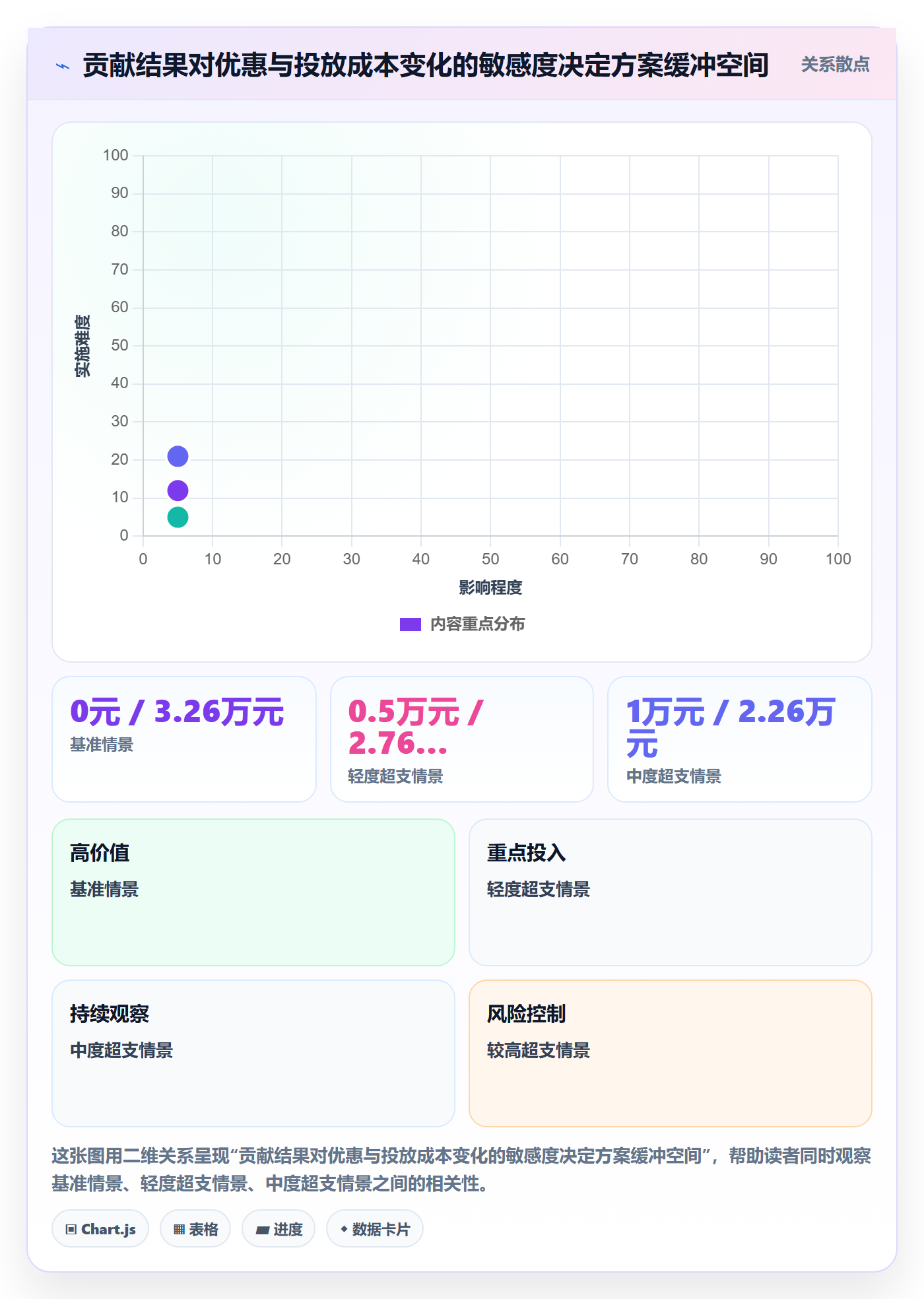Select the 0.5万元 / 2.76... value
Image resolution: width=924 pixels, height=1299 pixels.
click(x=416, y=727)
